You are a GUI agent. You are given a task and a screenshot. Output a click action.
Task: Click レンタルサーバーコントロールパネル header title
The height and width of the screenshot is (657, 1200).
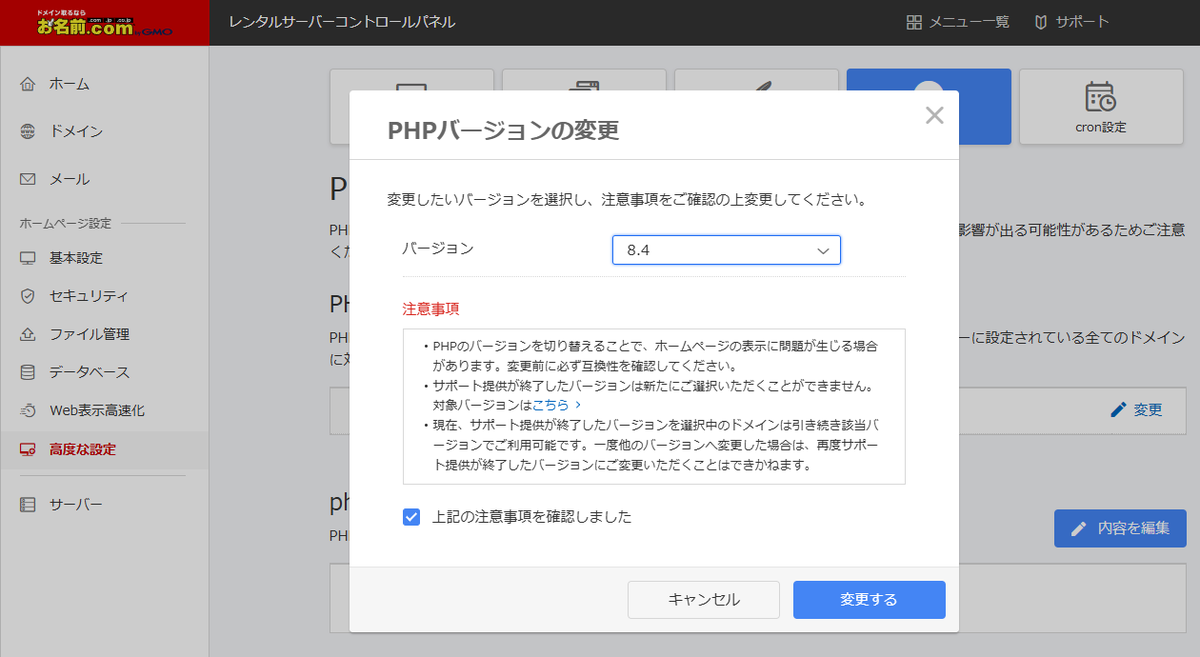342,22
